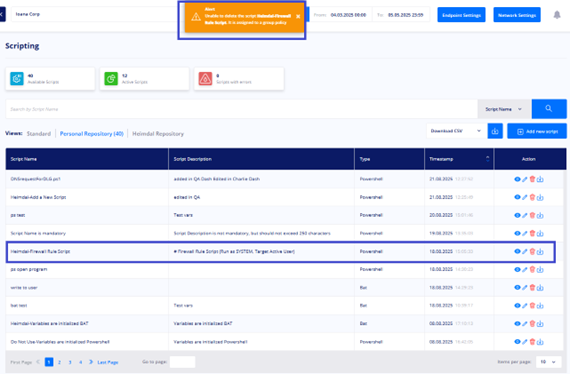Delete the Heimdal-Firewall Rule Script row

coord(532,252)
